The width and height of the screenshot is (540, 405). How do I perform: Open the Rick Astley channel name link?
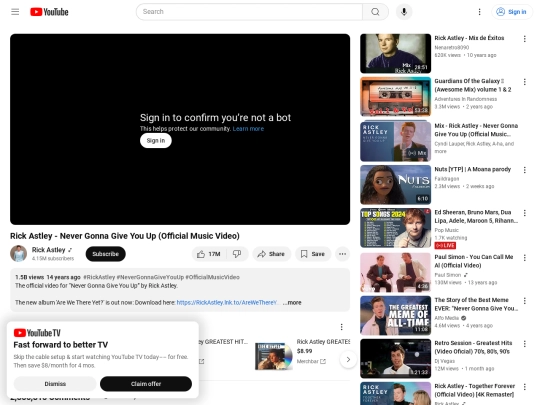[x=49, y=250]
